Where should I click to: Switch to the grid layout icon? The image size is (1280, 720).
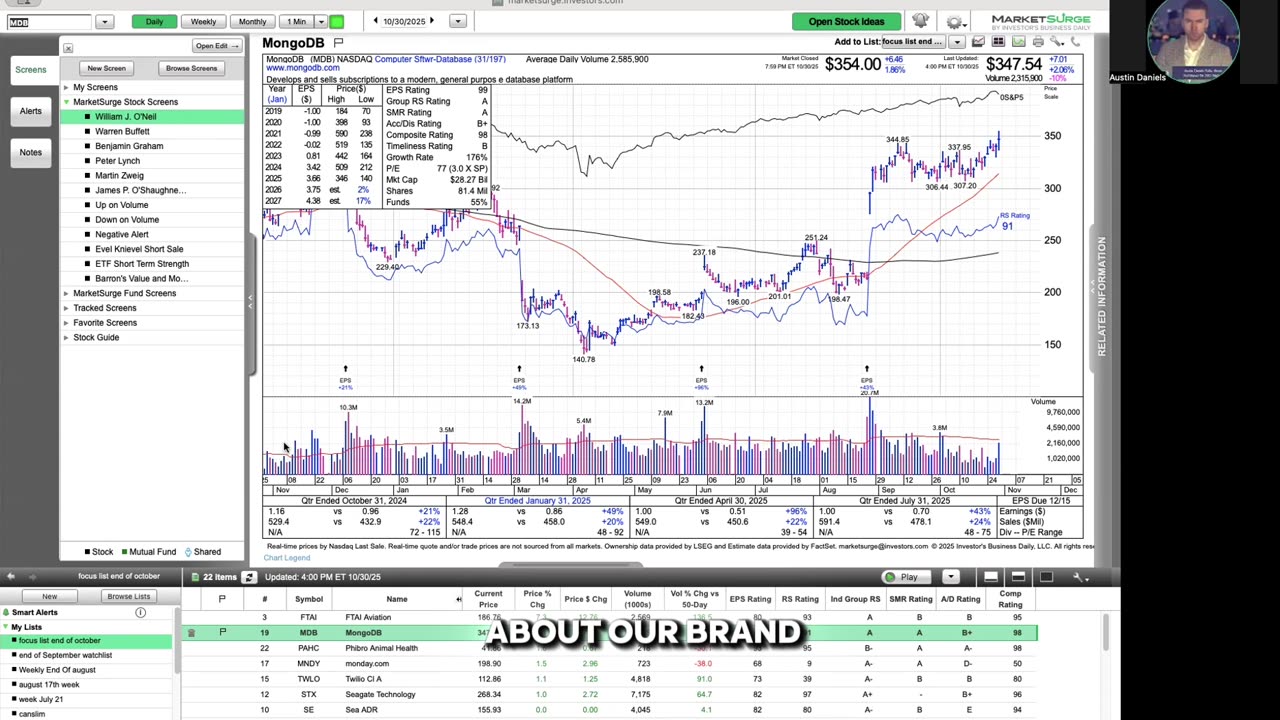998,42
